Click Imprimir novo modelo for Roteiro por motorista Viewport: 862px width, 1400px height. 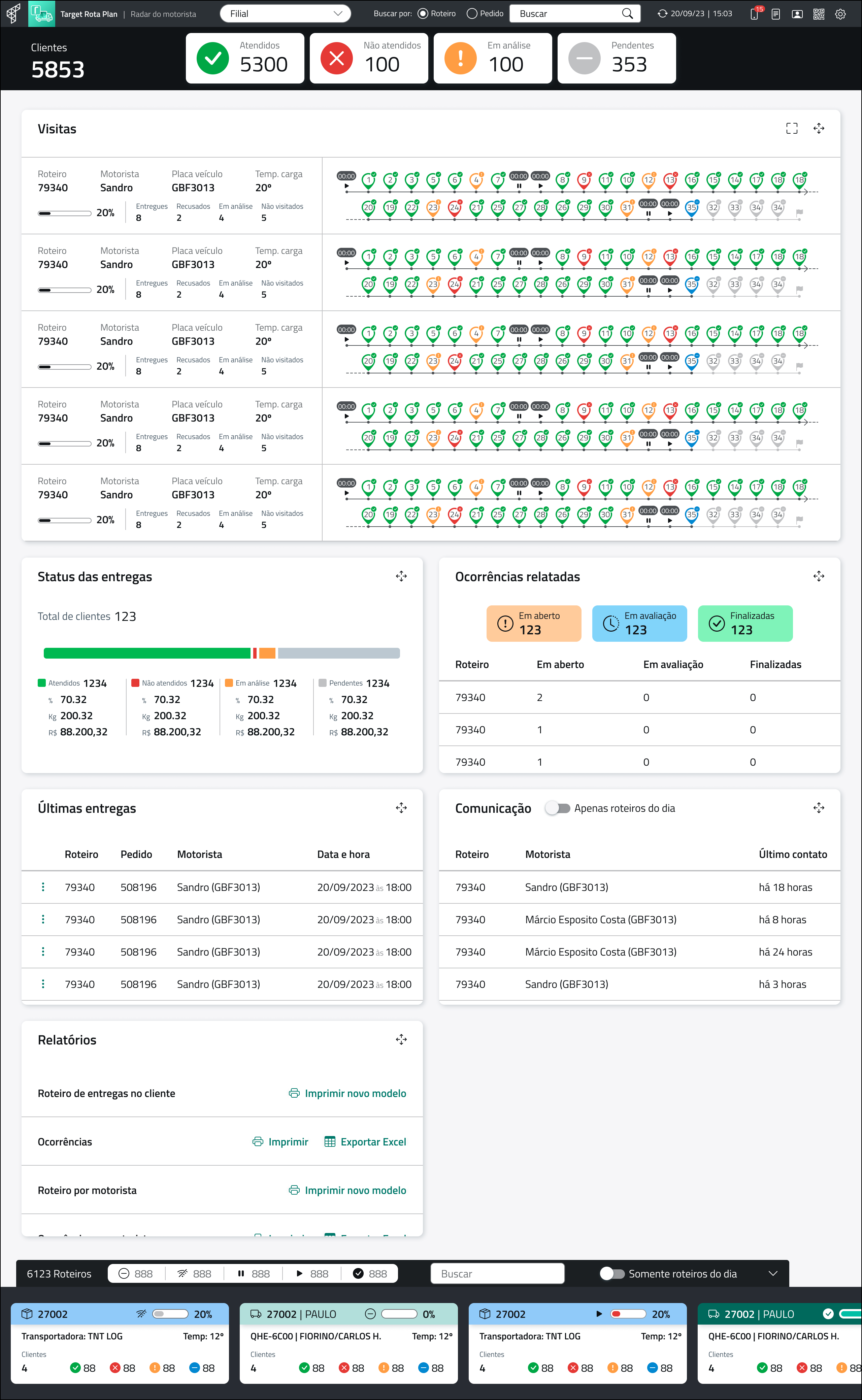348,1190
